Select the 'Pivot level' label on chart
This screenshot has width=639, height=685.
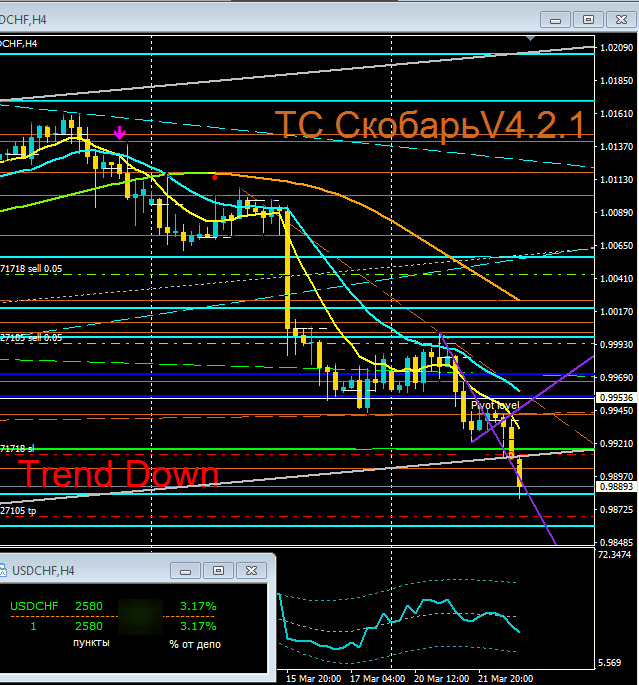[x=495, y=405]
